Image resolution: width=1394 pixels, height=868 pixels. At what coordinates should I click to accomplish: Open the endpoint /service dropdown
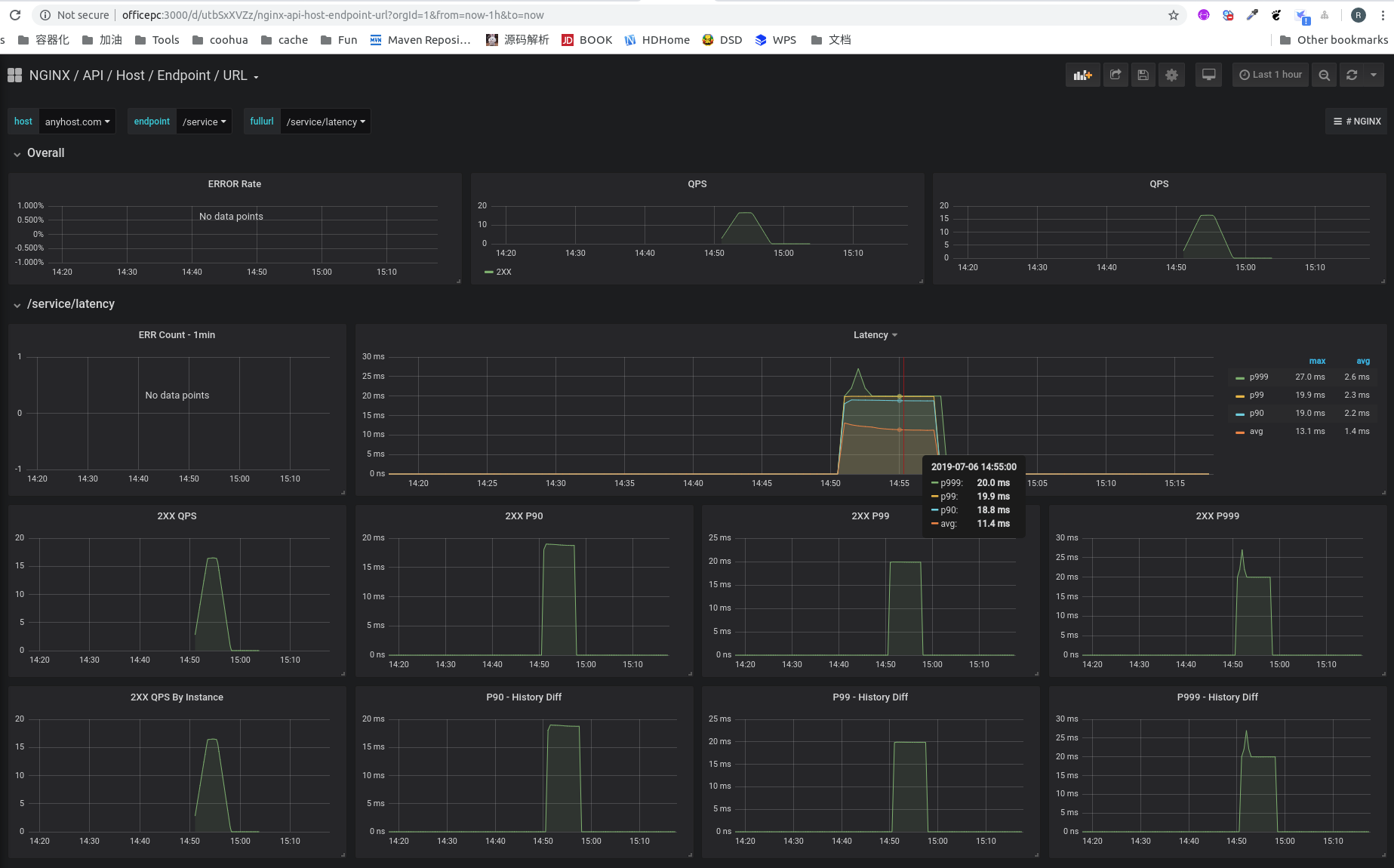click(205, 122)
